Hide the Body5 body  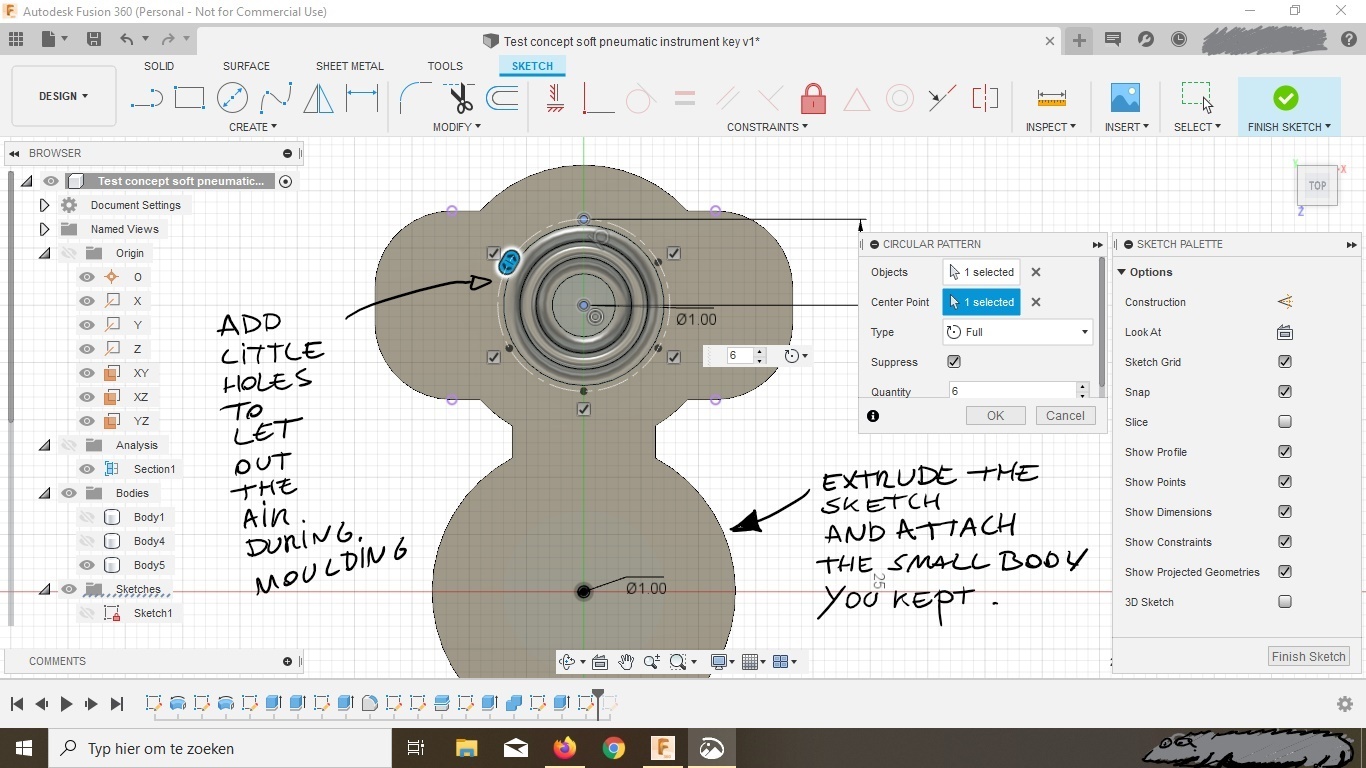87,565
